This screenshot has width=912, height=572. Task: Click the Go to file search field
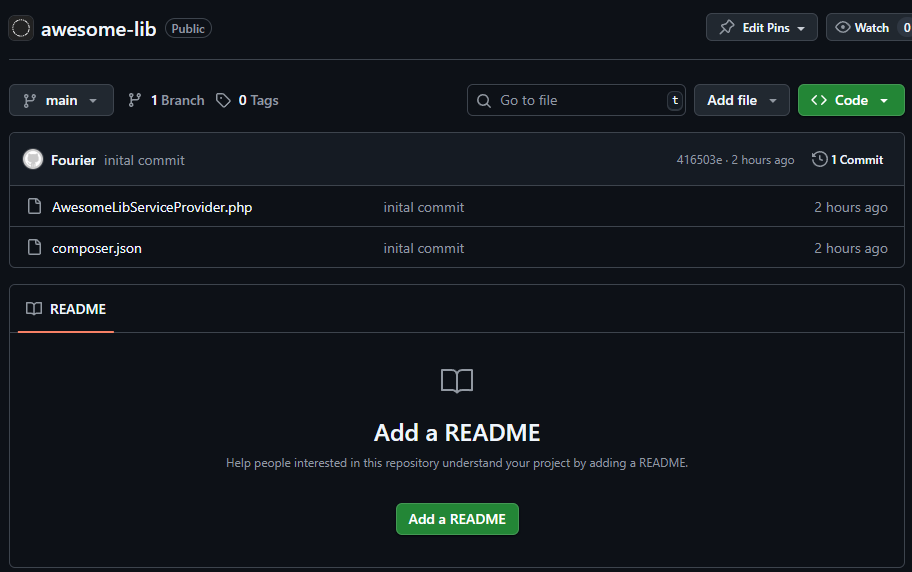click(575, 100)
